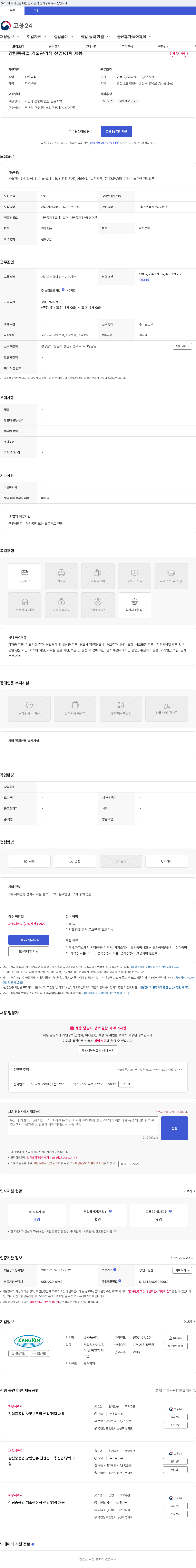Click the 고용24 logo
This screenshot has height=1568, width=196.
pyautogui.click(x=17, y=25)
